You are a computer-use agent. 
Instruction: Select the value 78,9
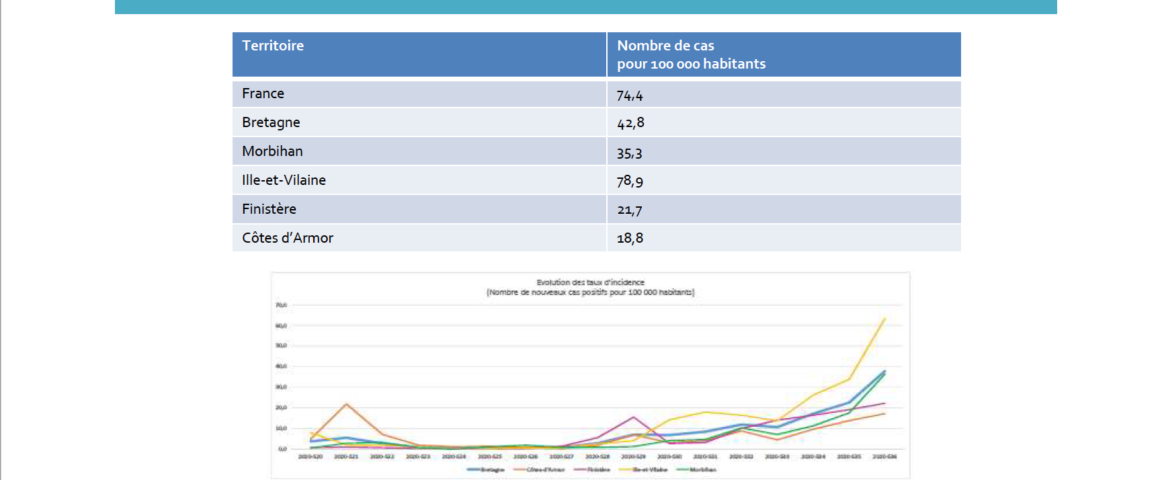(630, 181)
